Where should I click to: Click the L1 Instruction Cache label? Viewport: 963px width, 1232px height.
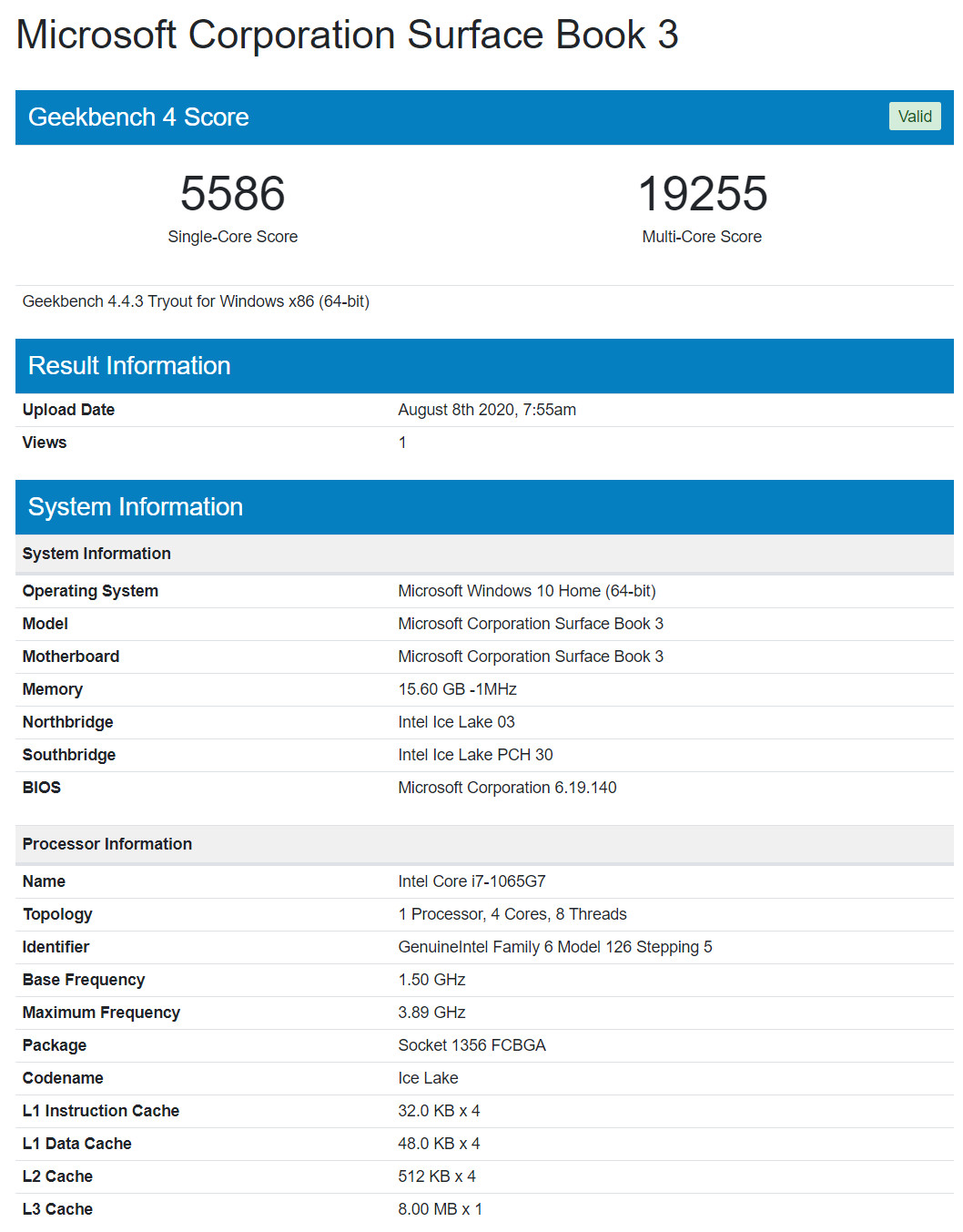[x=101, y=1111]
